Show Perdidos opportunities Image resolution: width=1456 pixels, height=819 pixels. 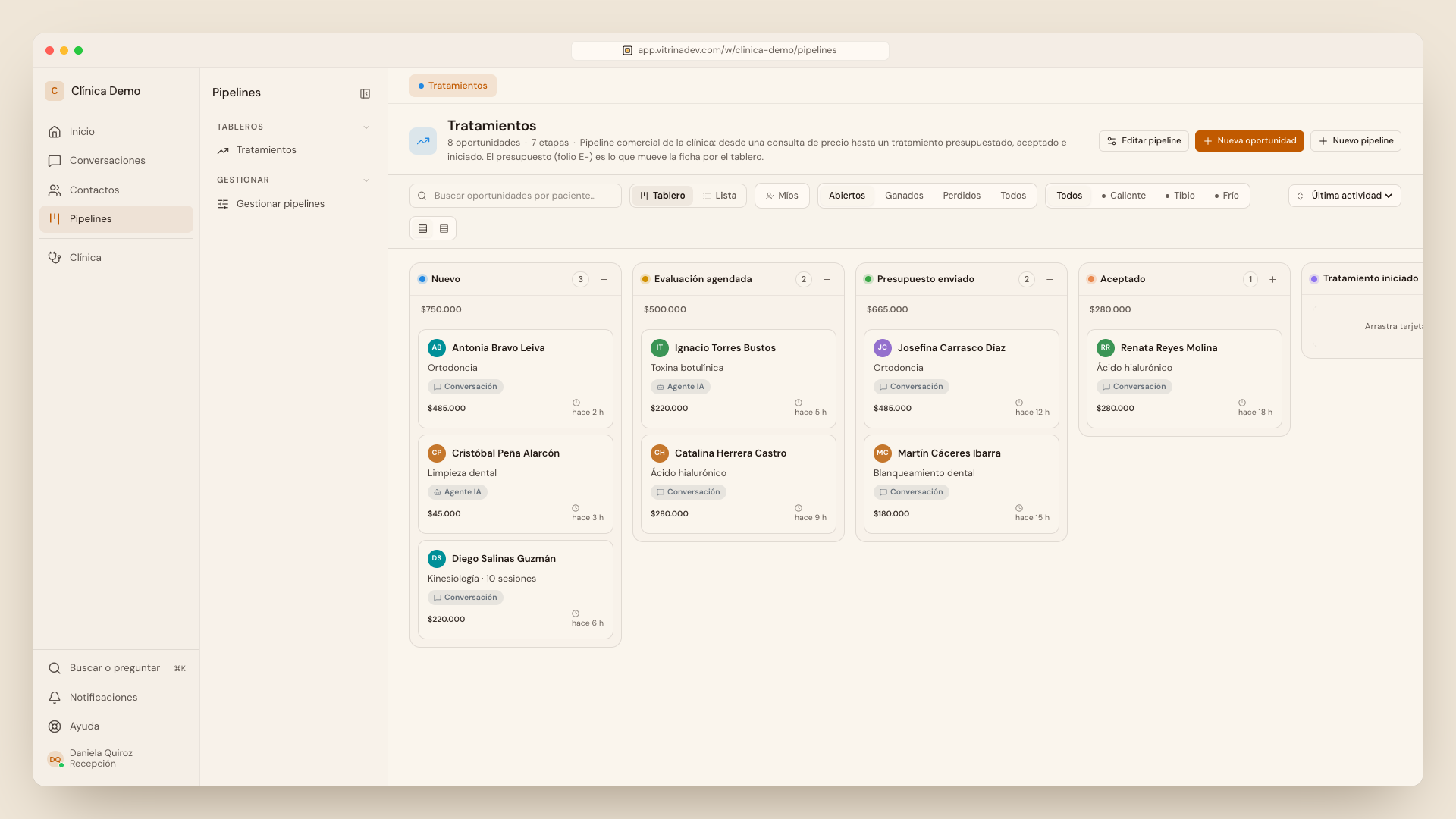click(962, 196)
